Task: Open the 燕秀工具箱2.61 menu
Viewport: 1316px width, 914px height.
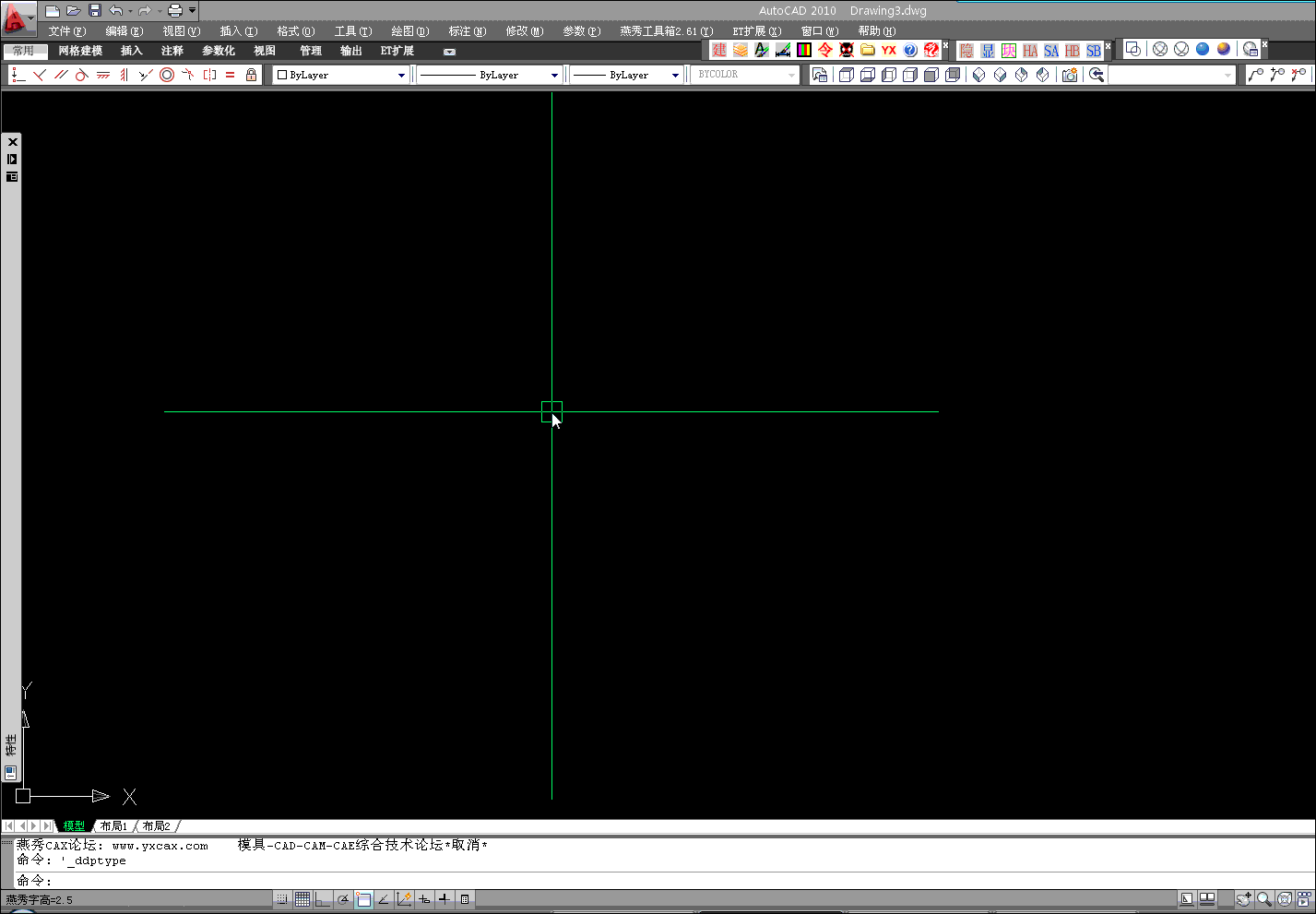Action: pos(666,31)
